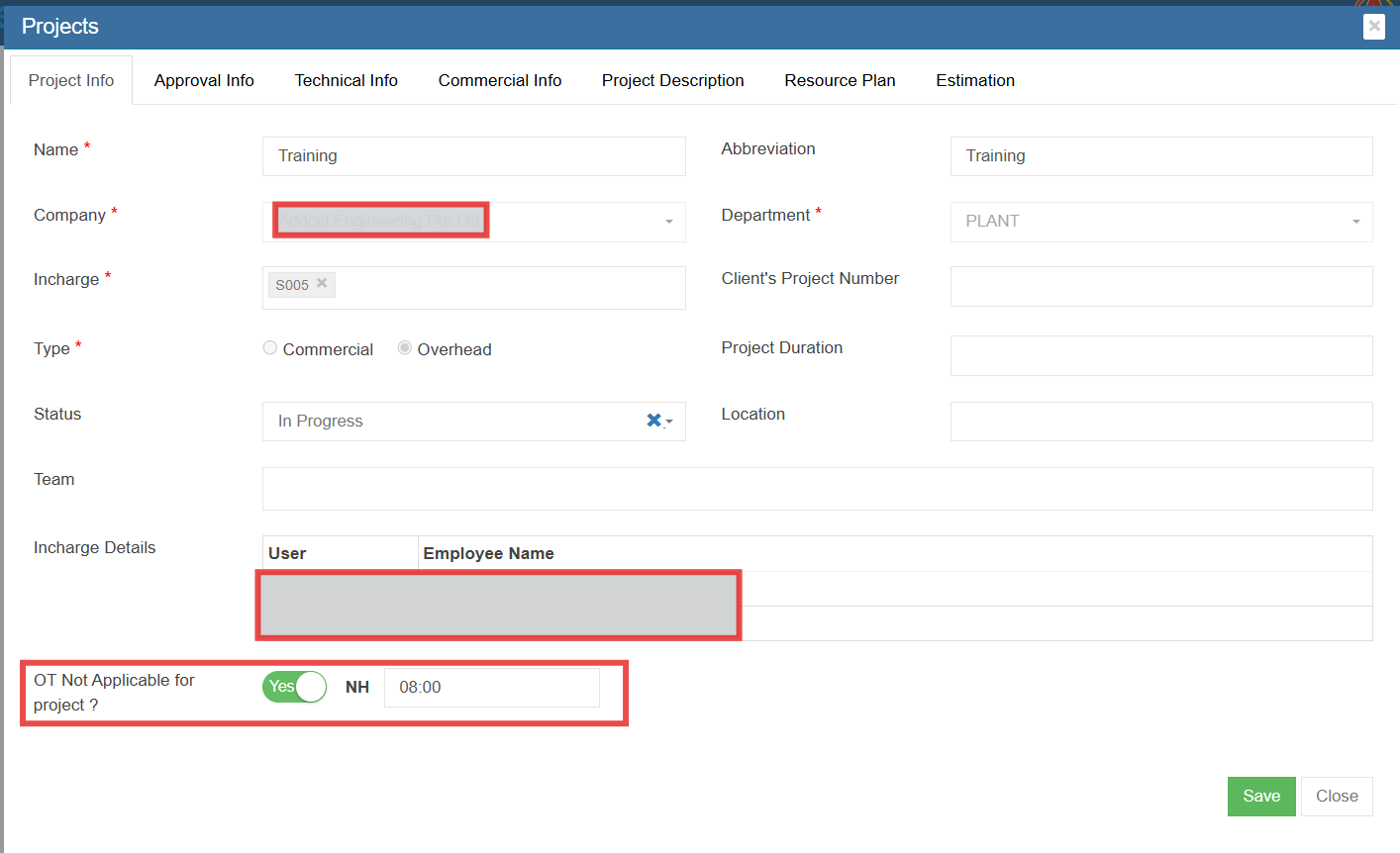Open the Company dropdown arrow
Viewport: 1400px width, 853px height.
(669, 222)
